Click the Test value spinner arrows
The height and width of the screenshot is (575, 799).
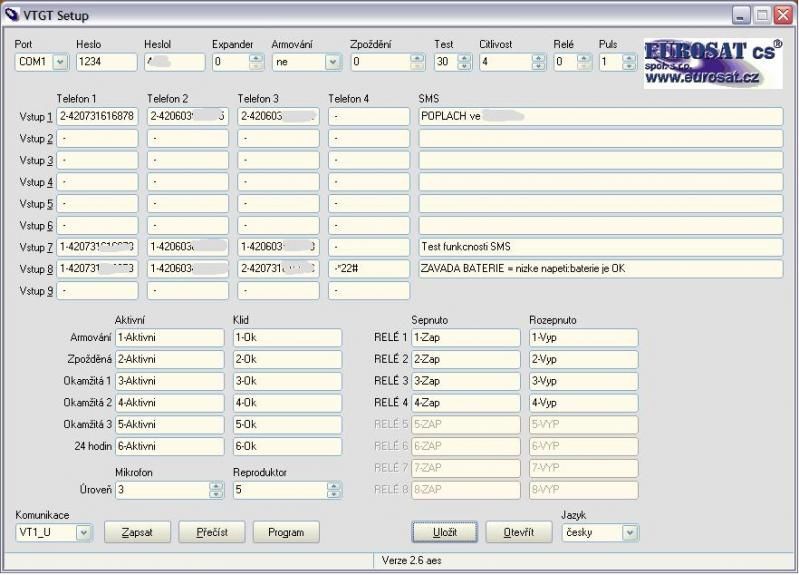point(463,62)
